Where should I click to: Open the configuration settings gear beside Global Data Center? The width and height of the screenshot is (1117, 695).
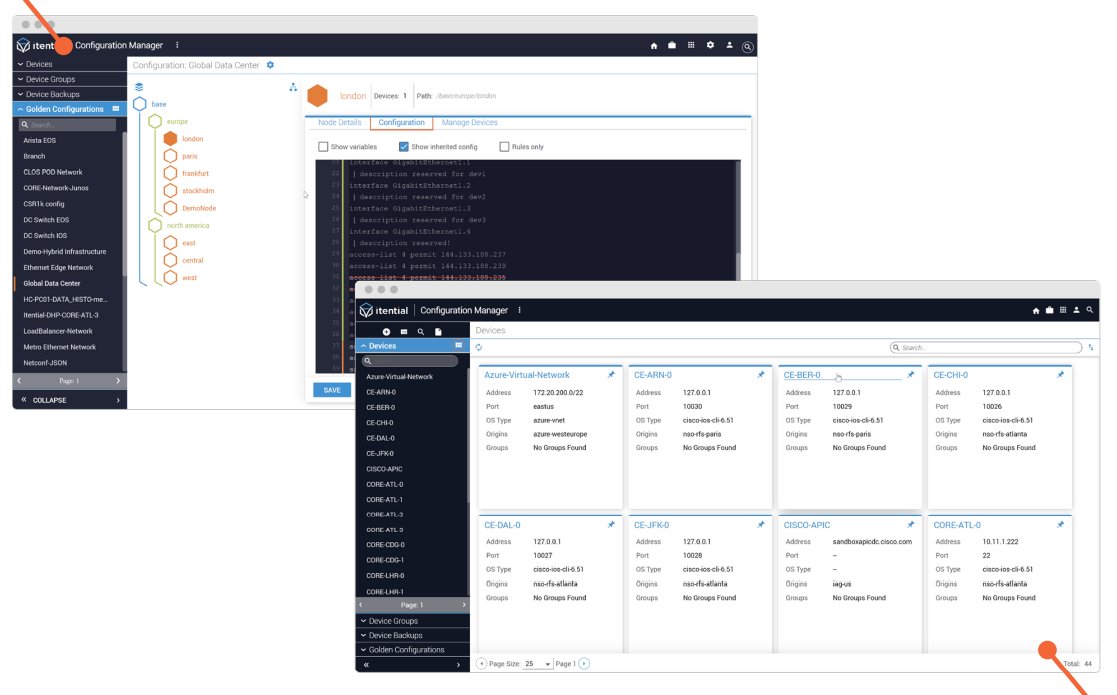click(270, 65)
